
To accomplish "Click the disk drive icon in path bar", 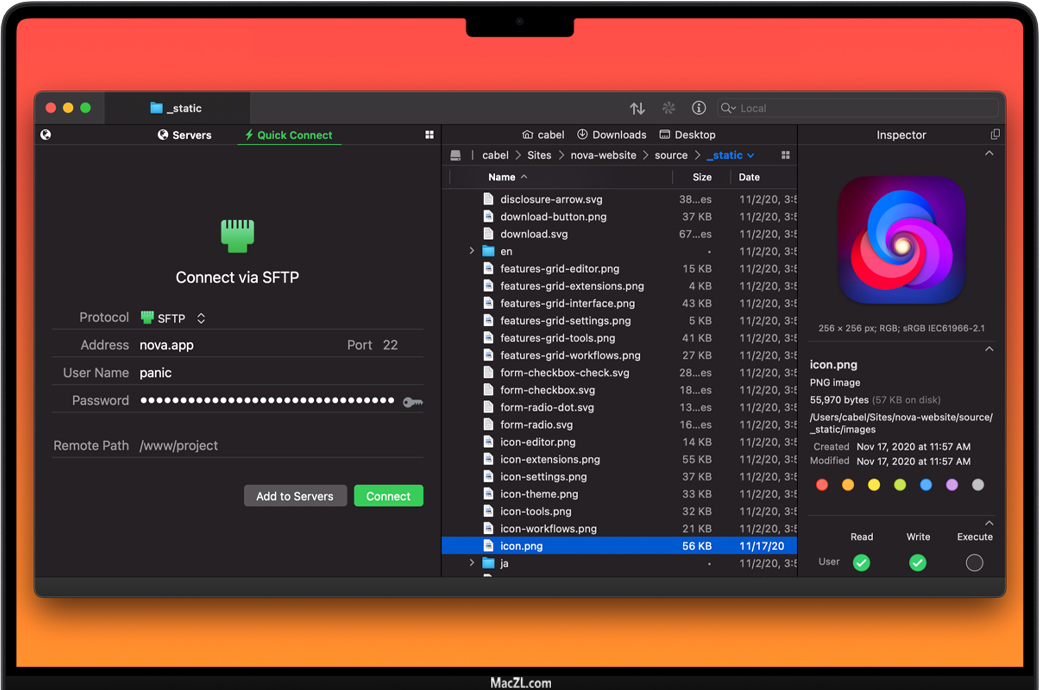I will coord(456,155).
